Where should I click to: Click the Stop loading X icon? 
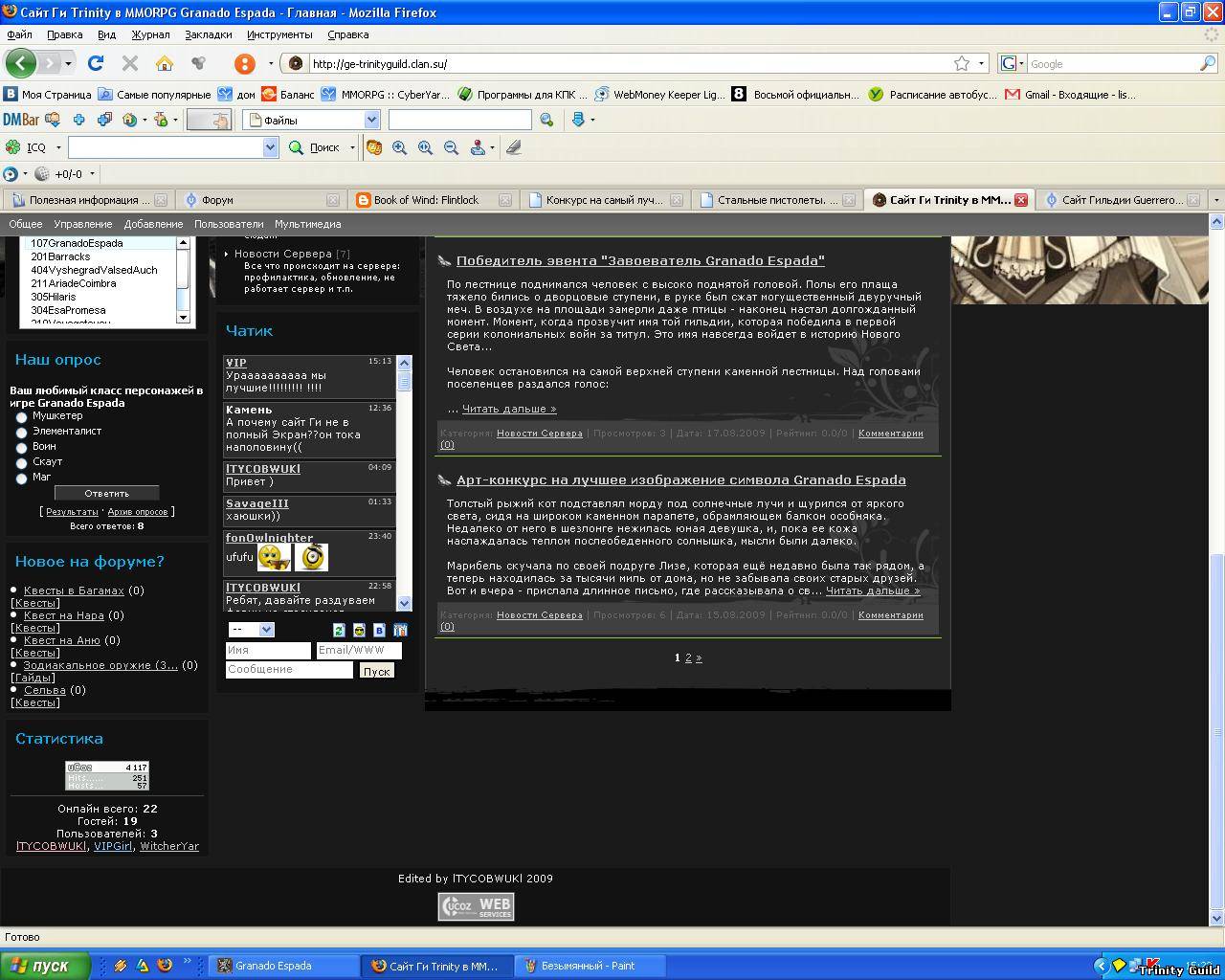[130, 63]
